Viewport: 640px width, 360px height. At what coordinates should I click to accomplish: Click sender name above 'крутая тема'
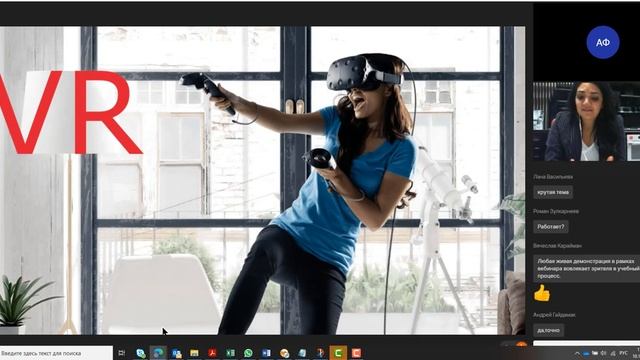(553, 177)
